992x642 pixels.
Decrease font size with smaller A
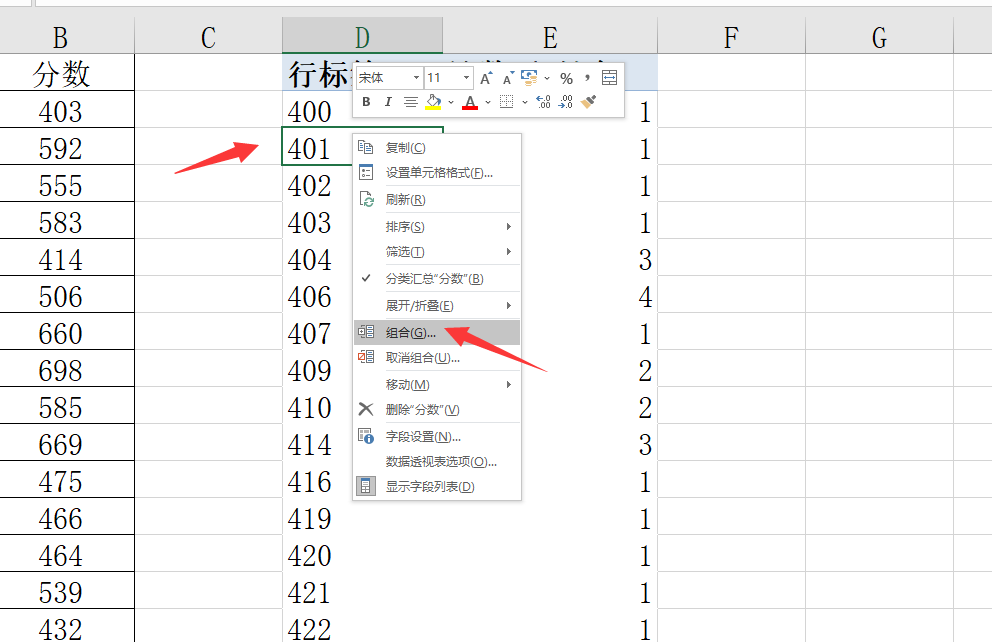pyautogui.click(x=507, y=78)
